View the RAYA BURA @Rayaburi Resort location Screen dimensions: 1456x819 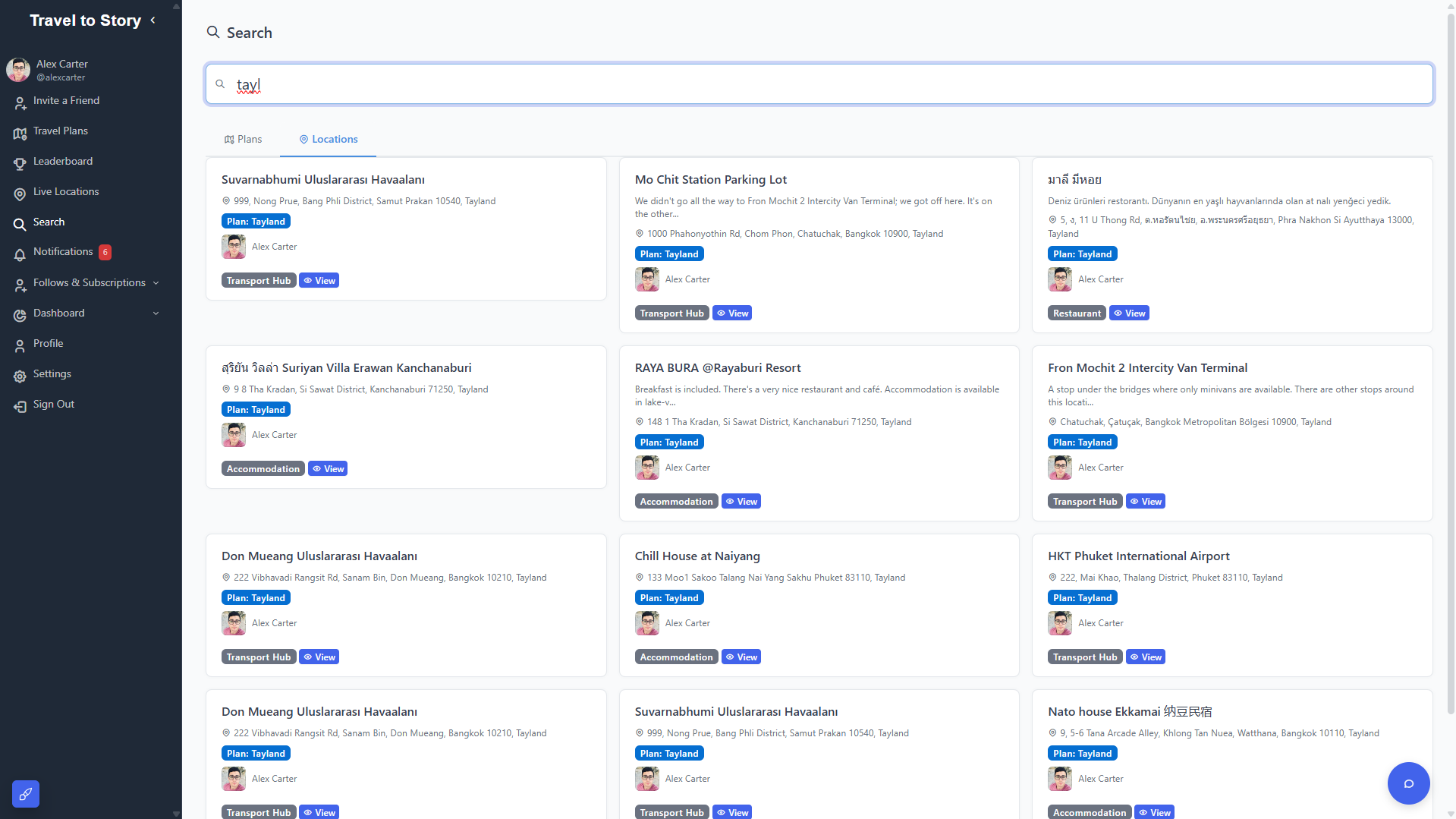click(x=741, y=502)
